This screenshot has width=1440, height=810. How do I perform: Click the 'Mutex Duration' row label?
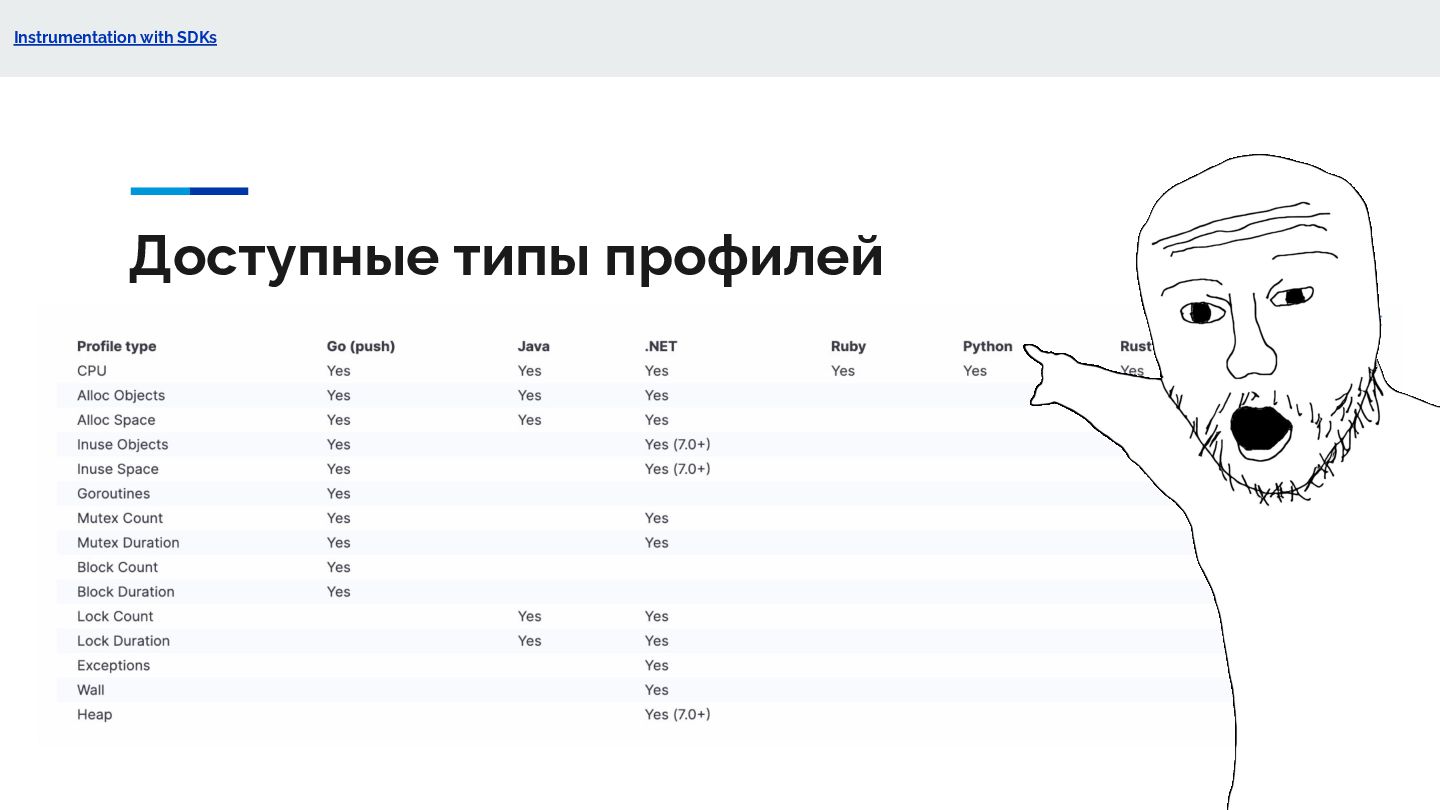128,543
